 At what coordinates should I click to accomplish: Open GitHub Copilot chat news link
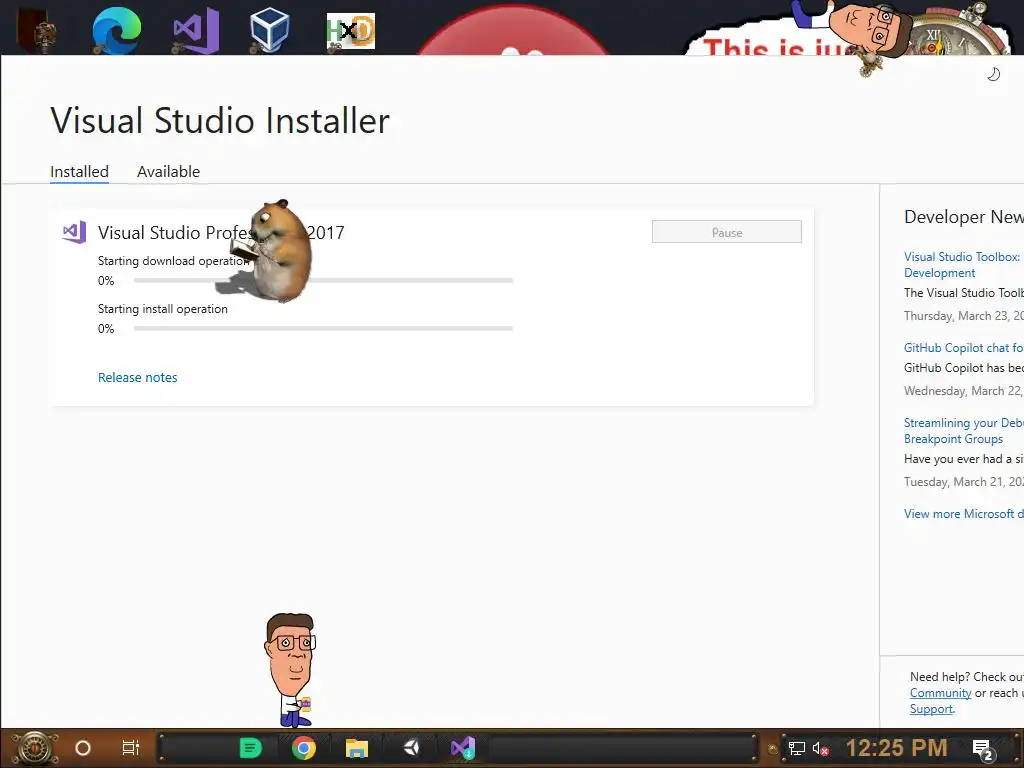(963, 348)
